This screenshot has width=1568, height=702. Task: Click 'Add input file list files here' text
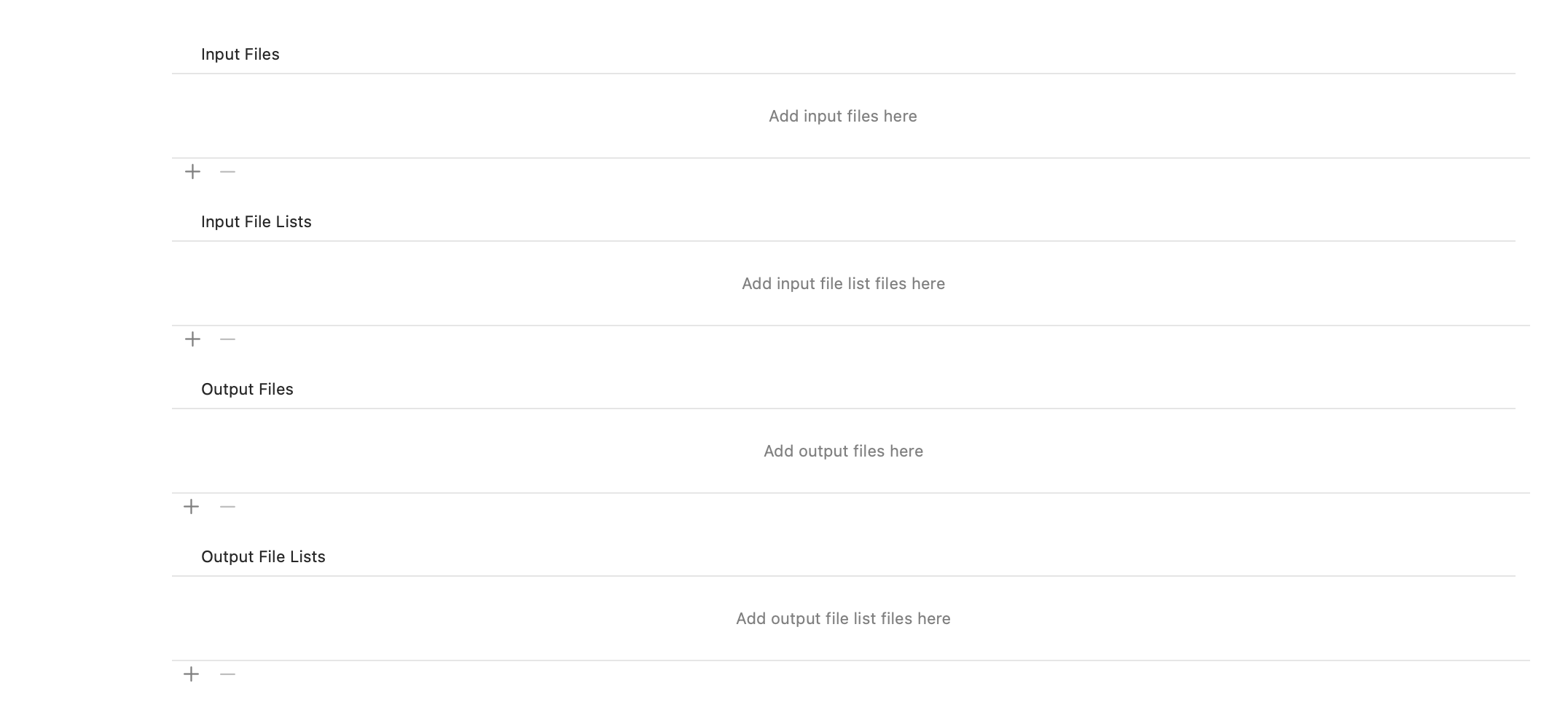click(843, 284)
